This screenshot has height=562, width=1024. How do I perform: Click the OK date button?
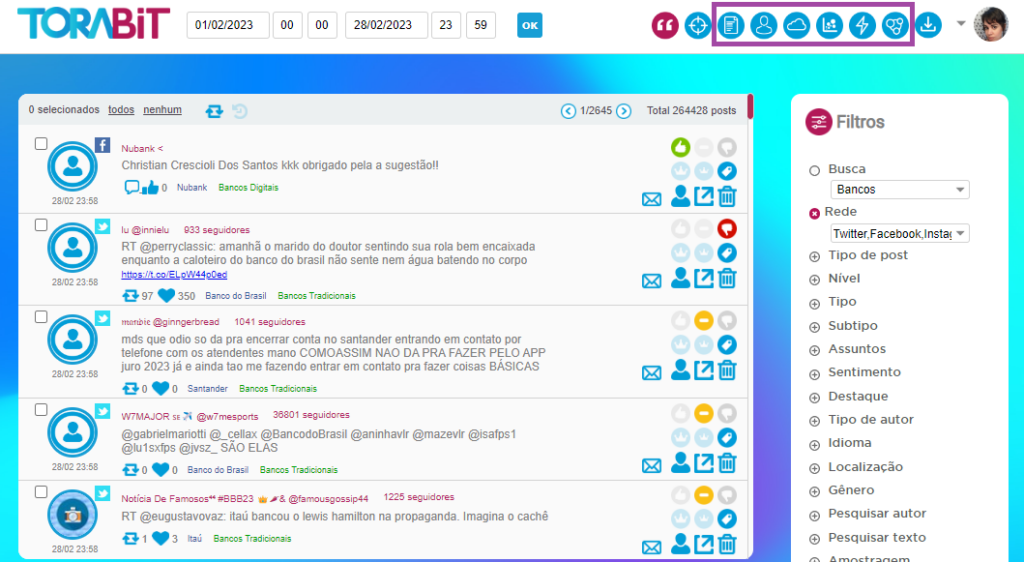(x=530, y=25)
